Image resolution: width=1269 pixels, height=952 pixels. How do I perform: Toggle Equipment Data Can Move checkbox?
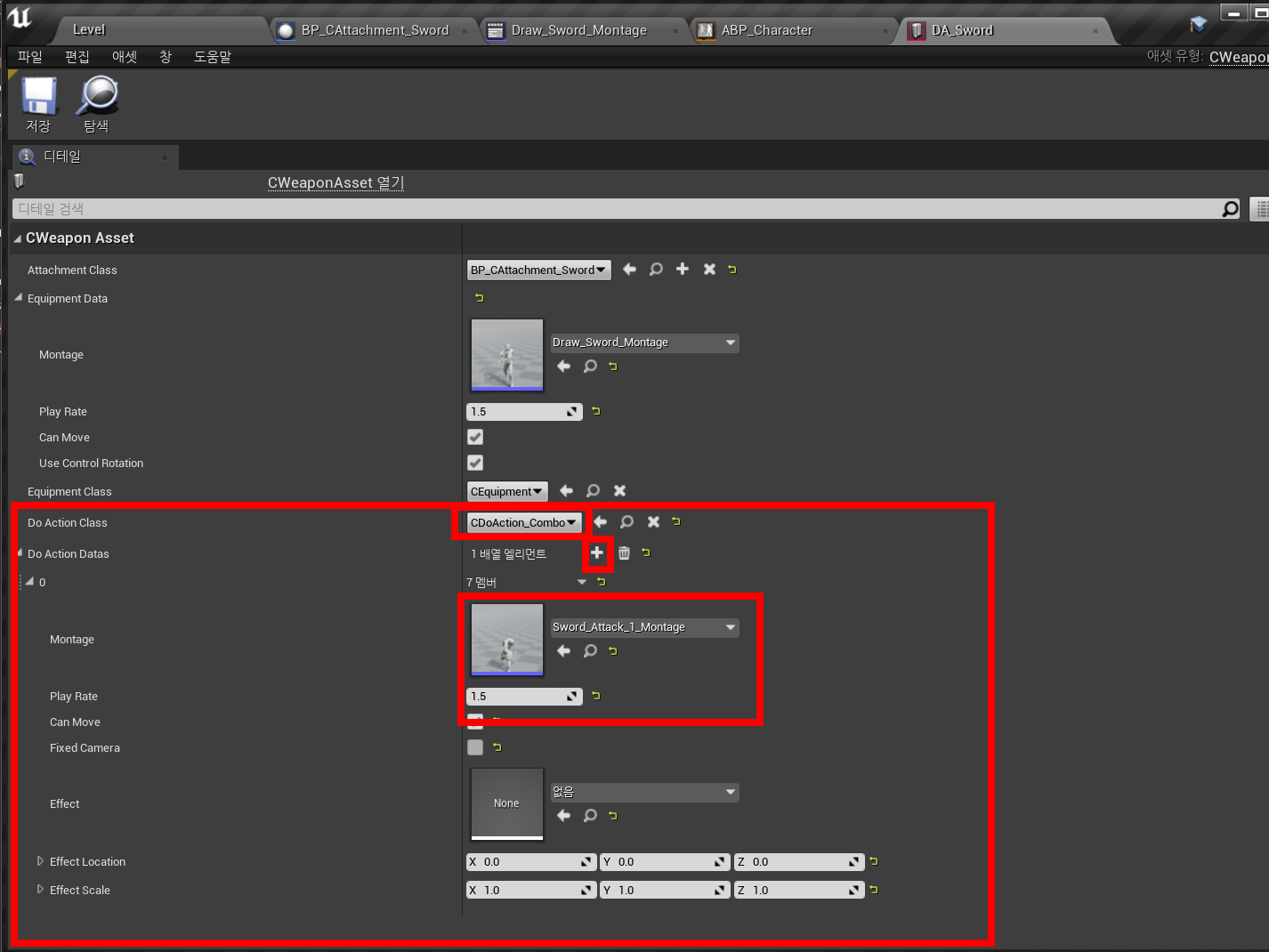click(x=475, y=437)
